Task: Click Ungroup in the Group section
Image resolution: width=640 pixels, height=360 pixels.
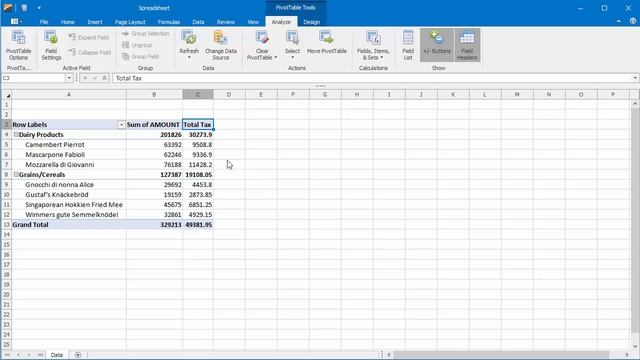Action: [137, 45]
